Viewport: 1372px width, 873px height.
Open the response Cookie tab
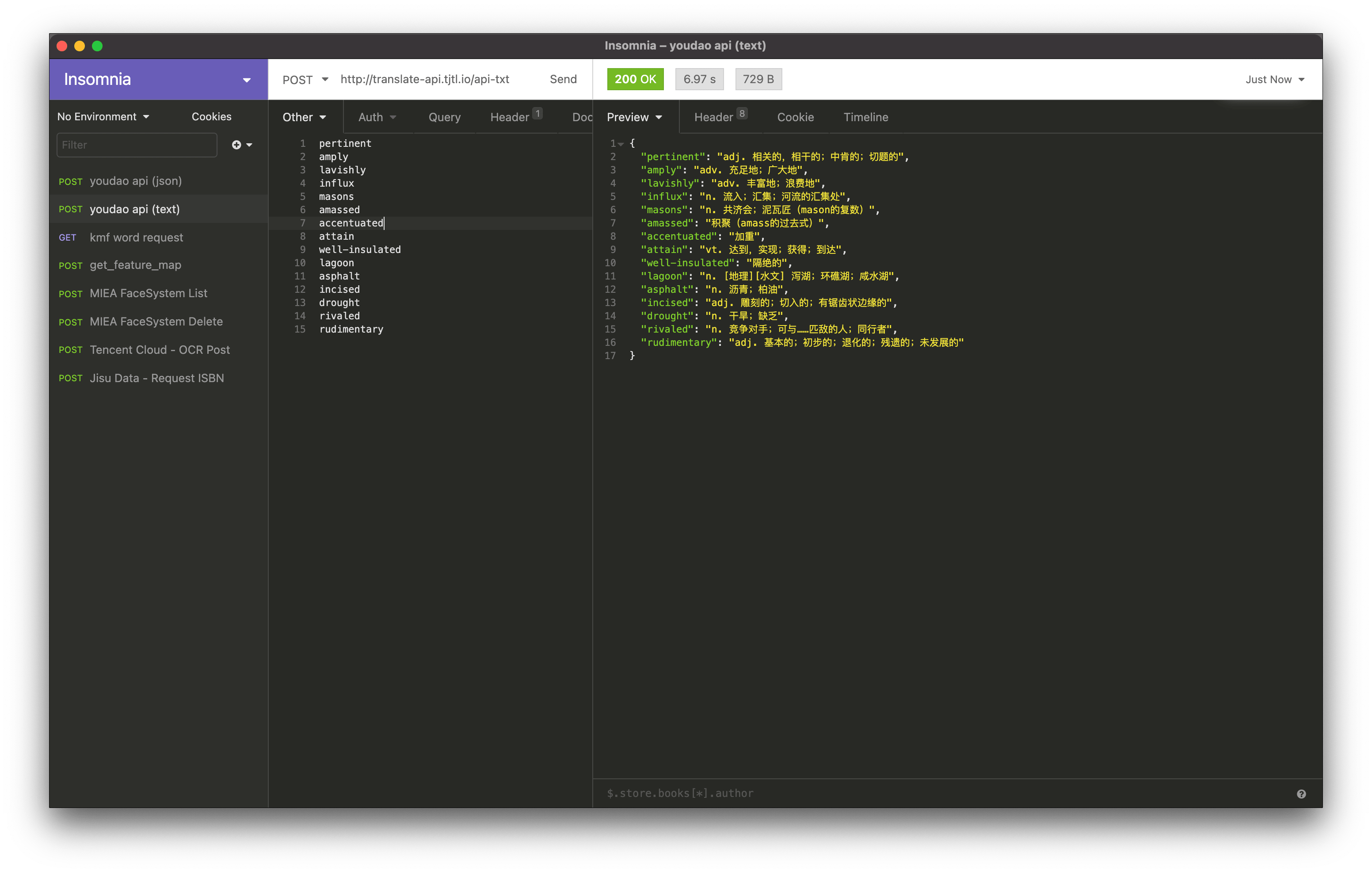[795, 118]
